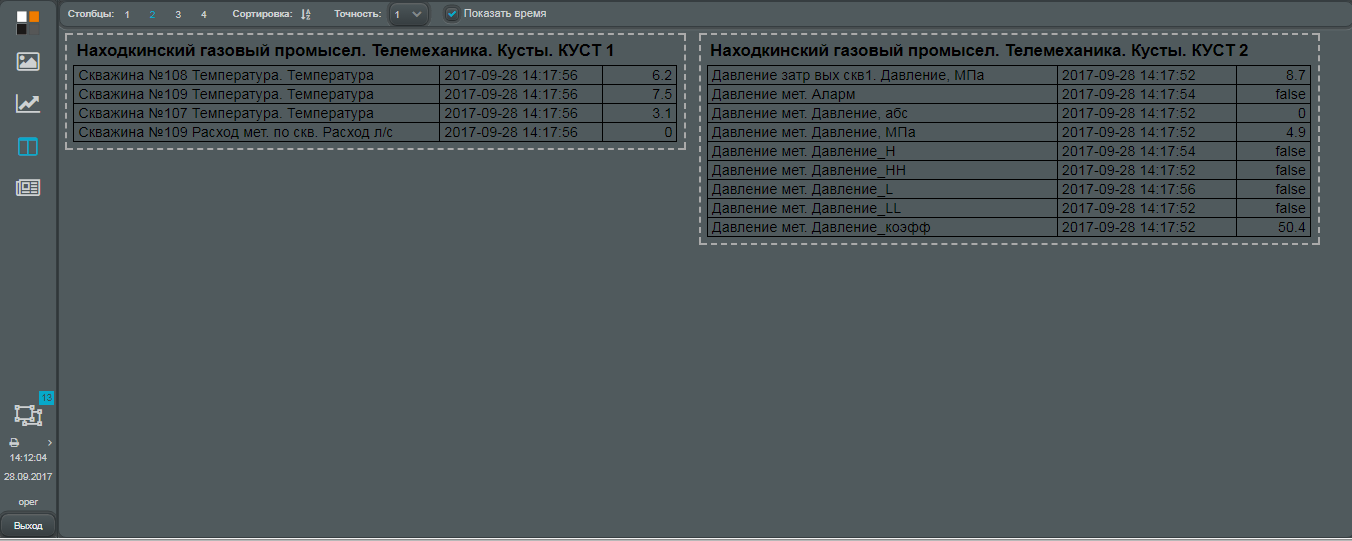
Task: Click the notification badge 13
Action: 46,398
